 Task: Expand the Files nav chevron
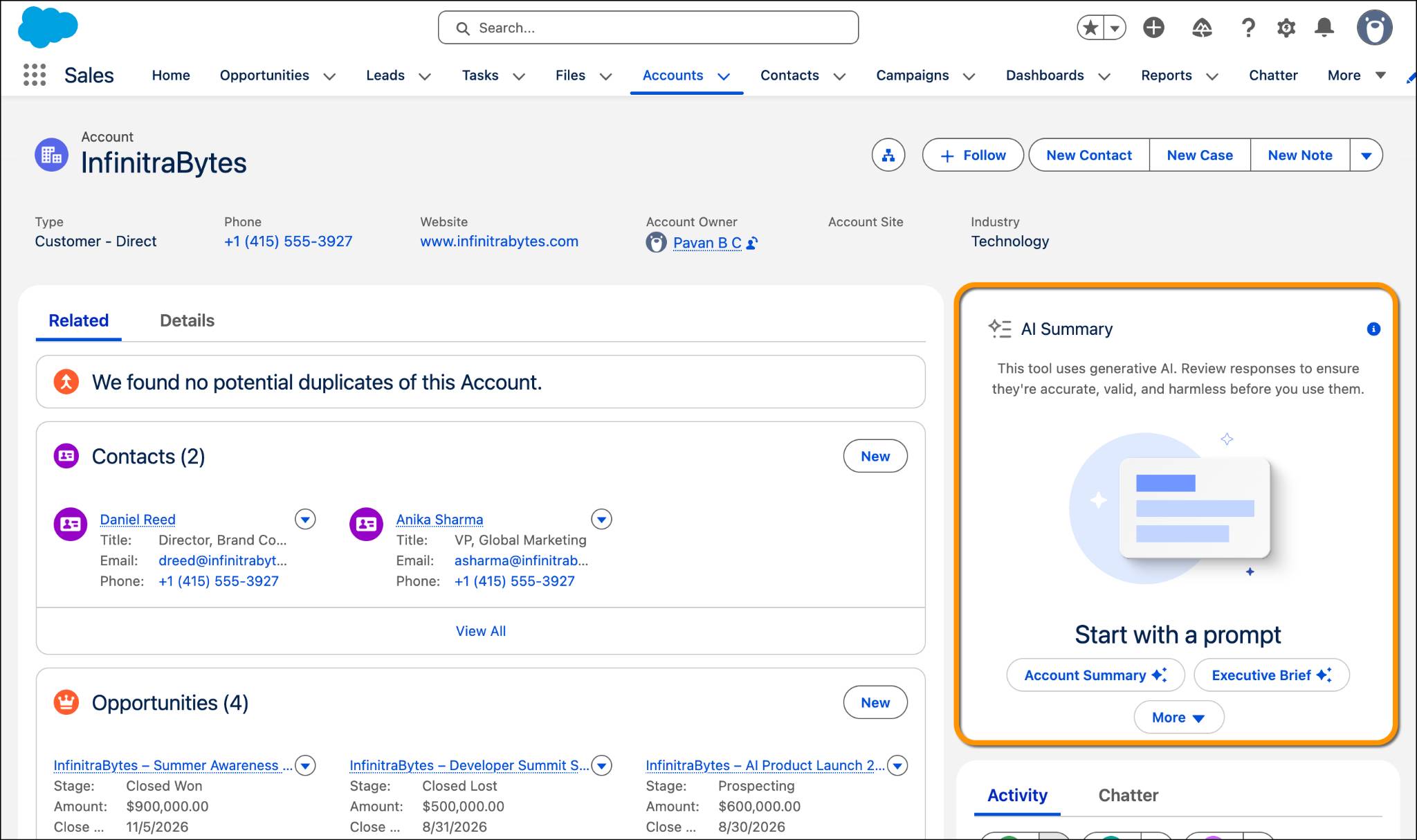point(605,76)
